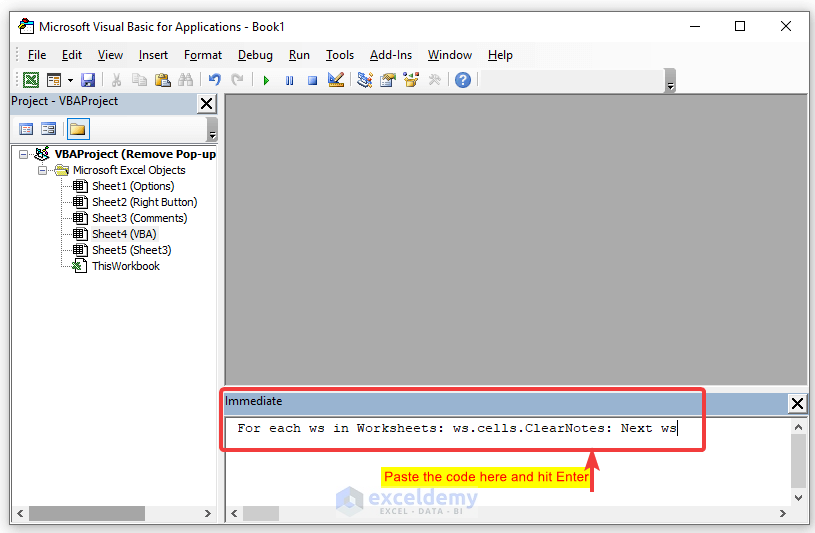
Task: Click the View Microsoft Excel toolbar icon
Action: 31,80
